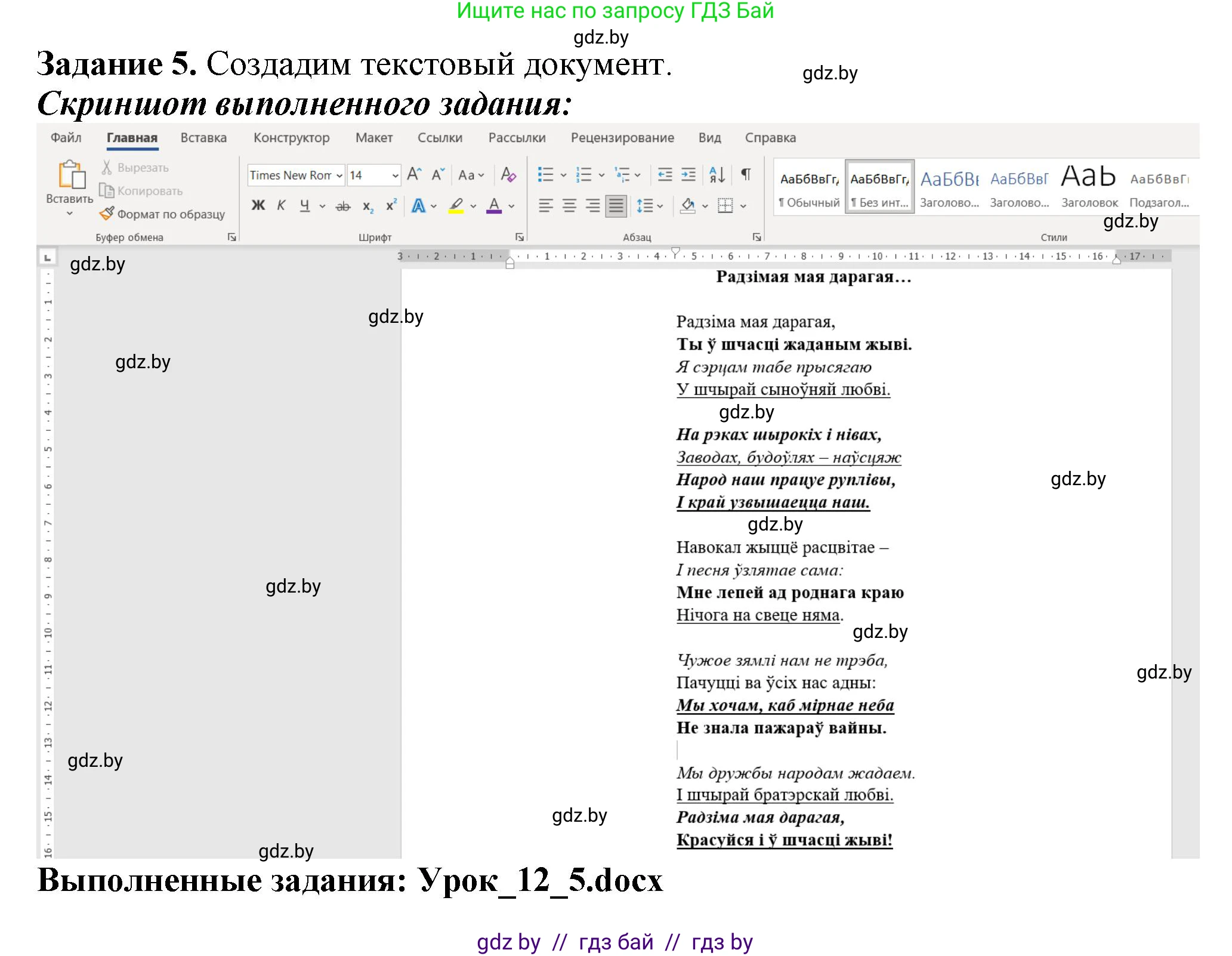
Task: Select the strikethrough icon
Action: [x=344, y=205]
